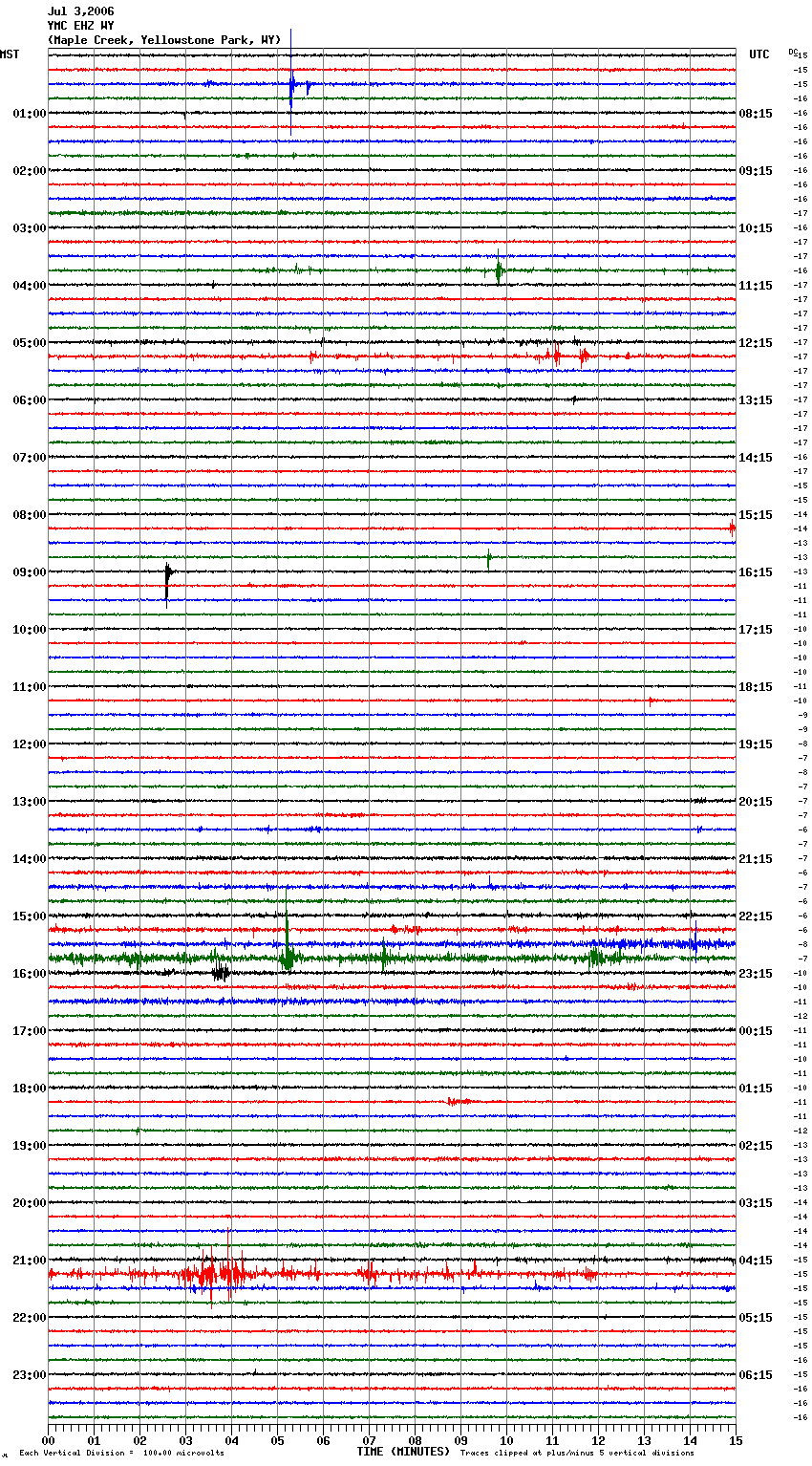The height and width of the screenshot is (1466, 812).
Task: Click the '22:15' UTC row label
Action: point(756,916)
